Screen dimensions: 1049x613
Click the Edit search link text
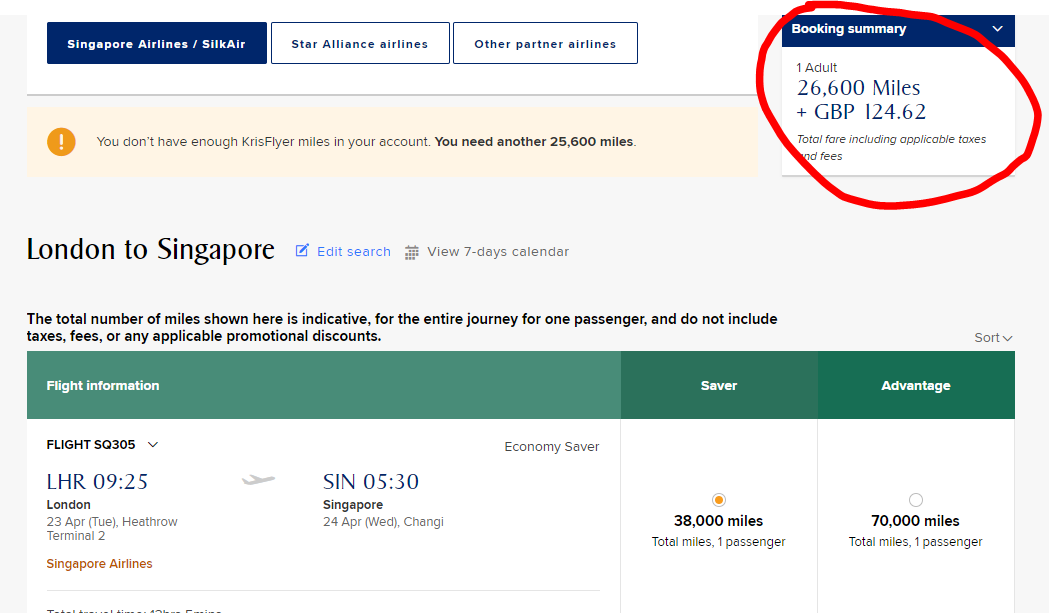point(354,252)
